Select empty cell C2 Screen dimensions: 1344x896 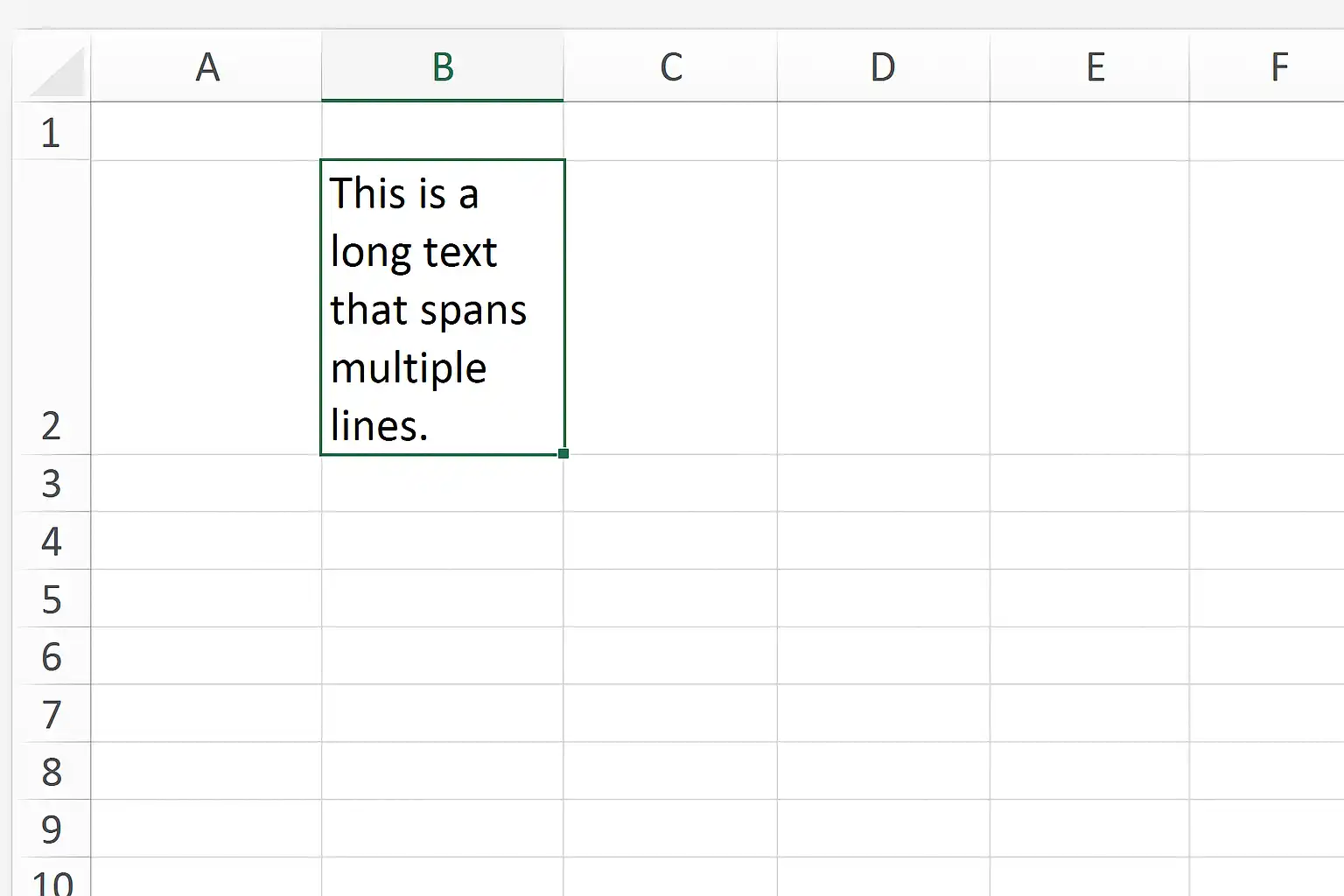(x=671, y=307)
